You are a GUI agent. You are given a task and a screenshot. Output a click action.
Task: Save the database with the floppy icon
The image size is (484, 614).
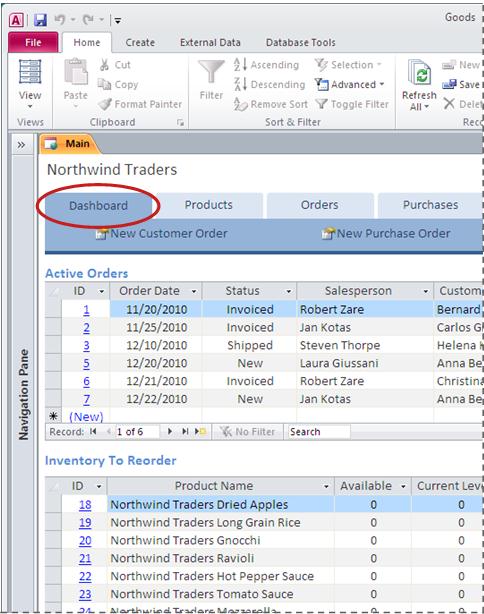(x=40, y=20)
